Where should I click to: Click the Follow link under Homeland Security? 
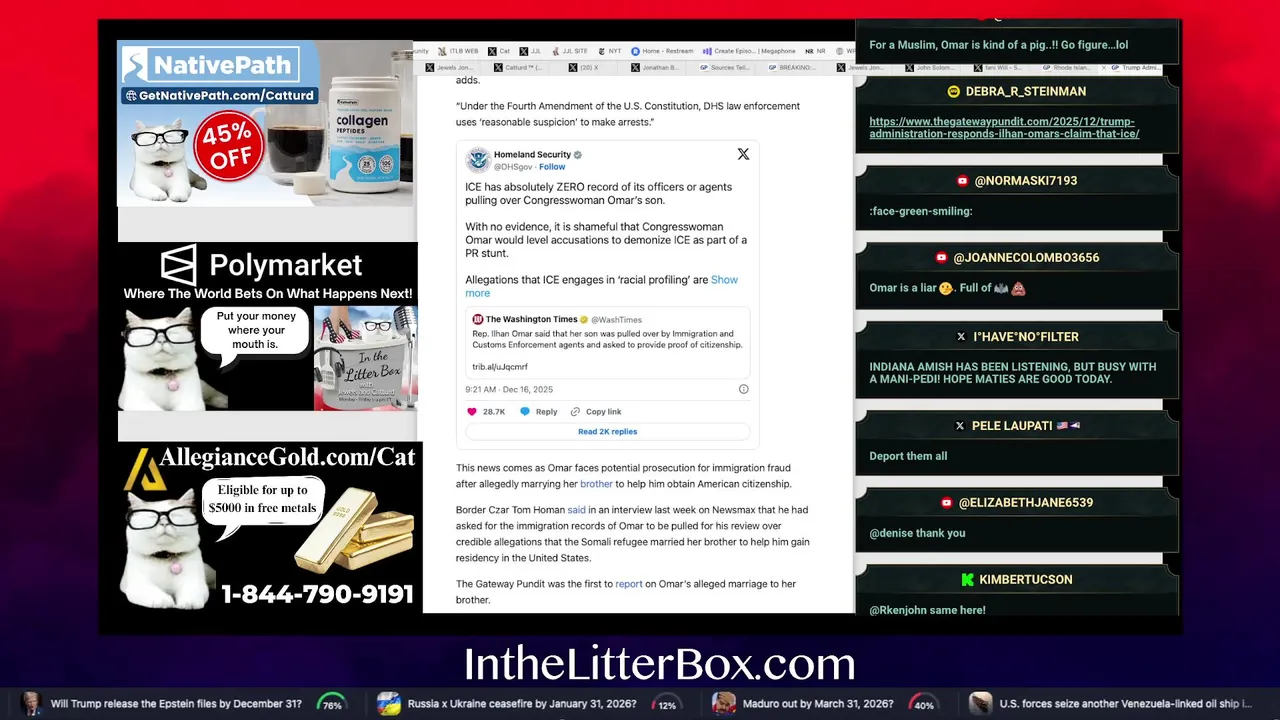[x=552, y=167]
